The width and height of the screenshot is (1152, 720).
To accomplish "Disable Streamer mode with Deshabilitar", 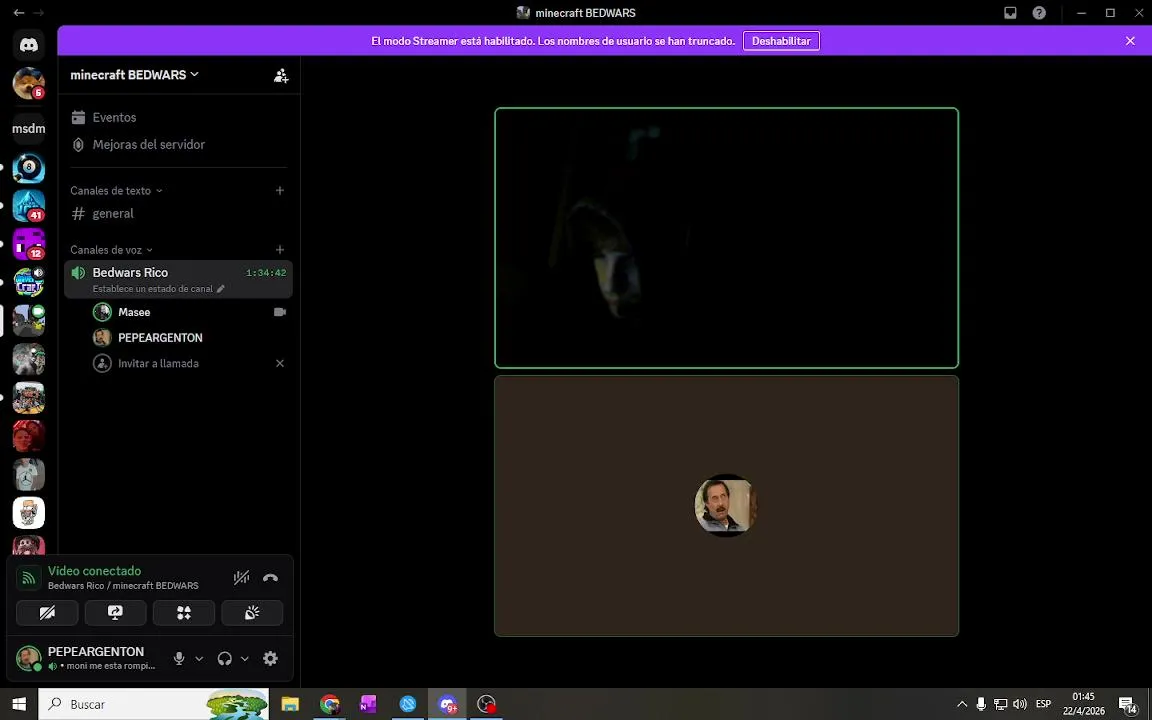I will click(781, 41).
